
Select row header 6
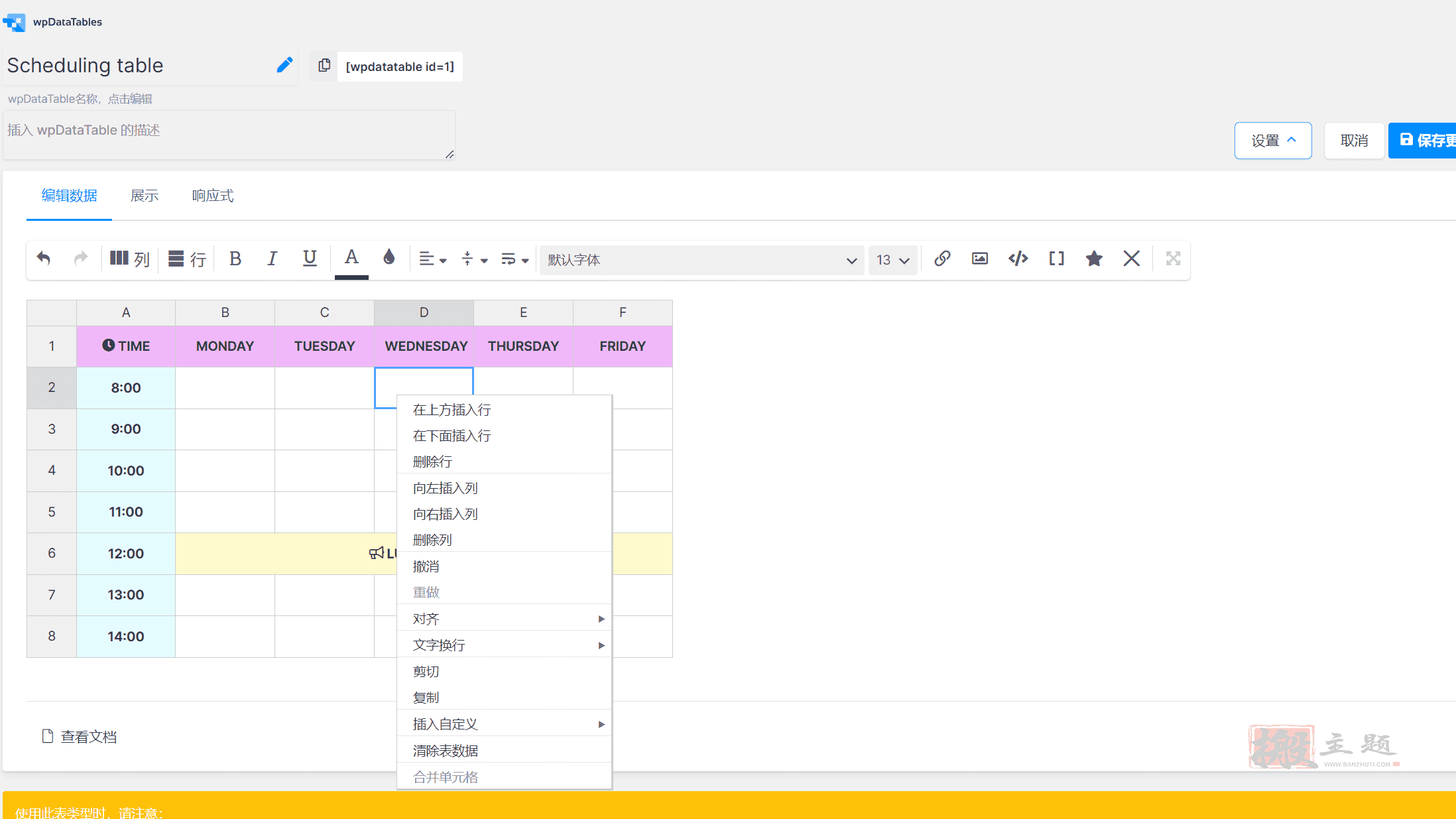52,553
